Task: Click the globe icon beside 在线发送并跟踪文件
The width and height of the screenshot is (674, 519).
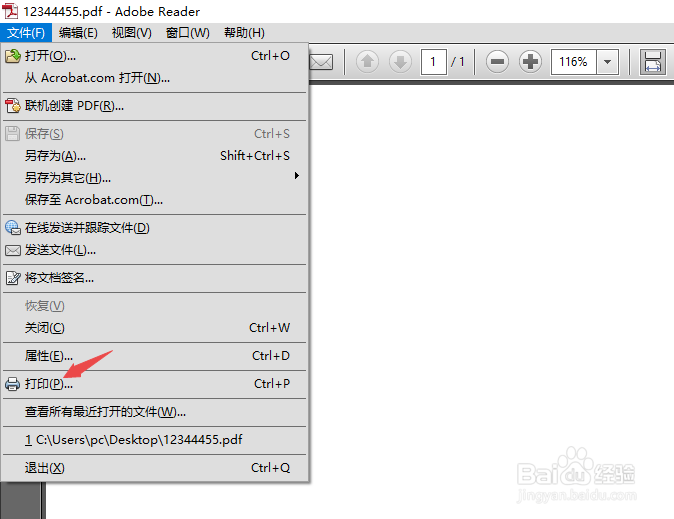Action: (x=12, y=228)
